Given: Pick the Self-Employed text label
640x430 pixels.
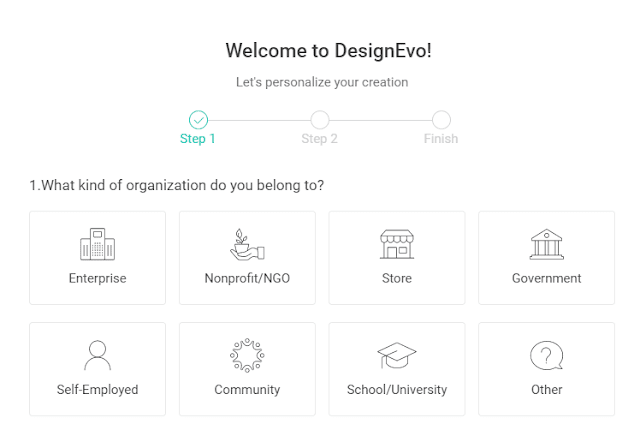Looking at the screenshot, I should pyautogui.click(x=97, y=389).
